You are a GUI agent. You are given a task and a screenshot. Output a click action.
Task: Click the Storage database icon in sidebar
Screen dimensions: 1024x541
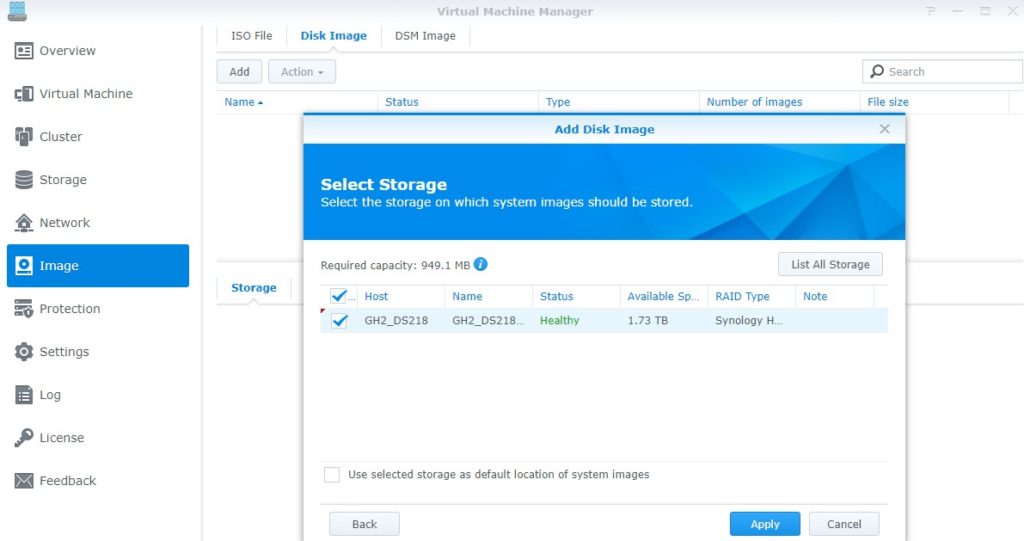pyautogui.click(x=24, y=180)
